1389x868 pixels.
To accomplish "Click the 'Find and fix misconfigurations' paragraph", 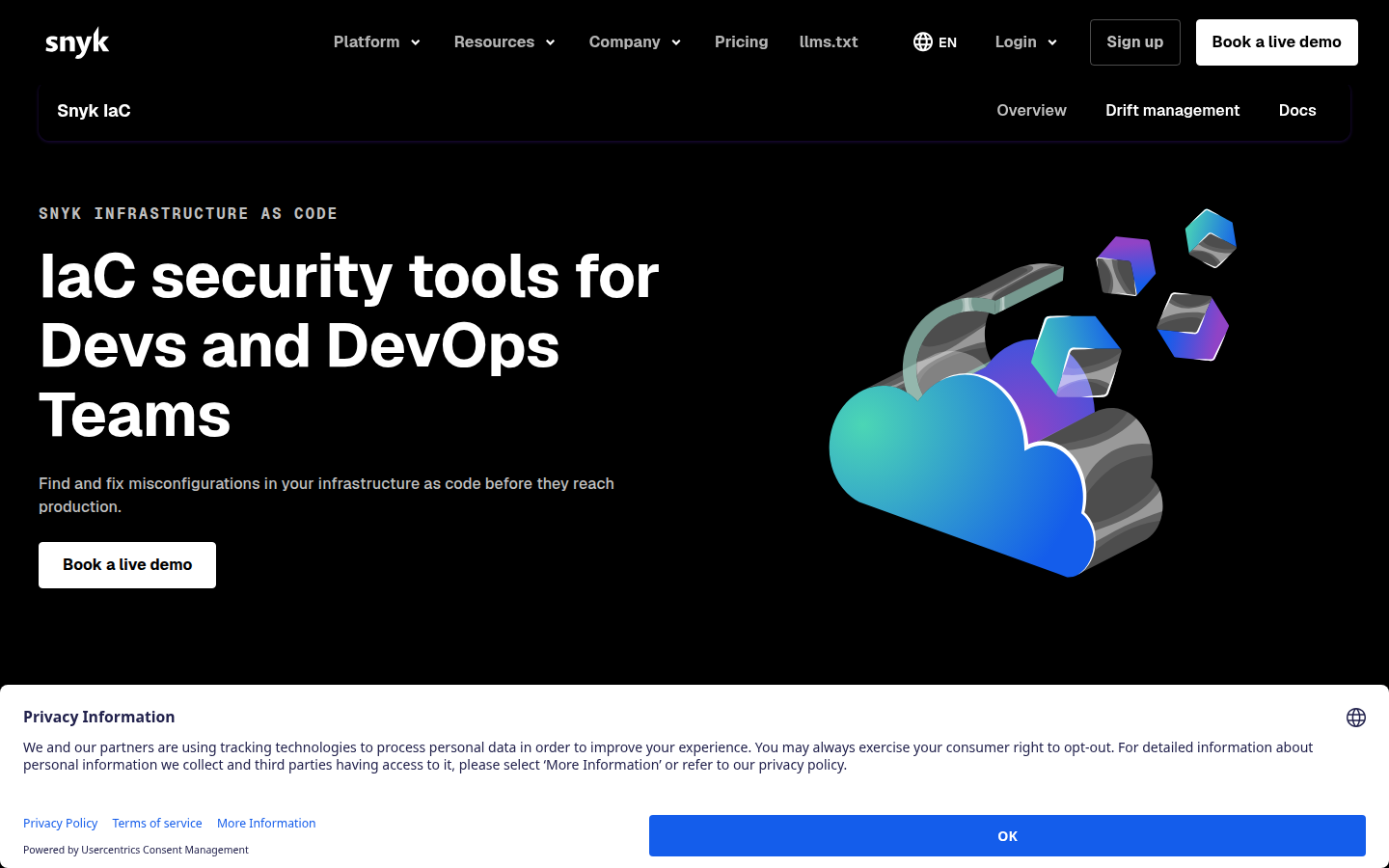I will click(326, 496).
